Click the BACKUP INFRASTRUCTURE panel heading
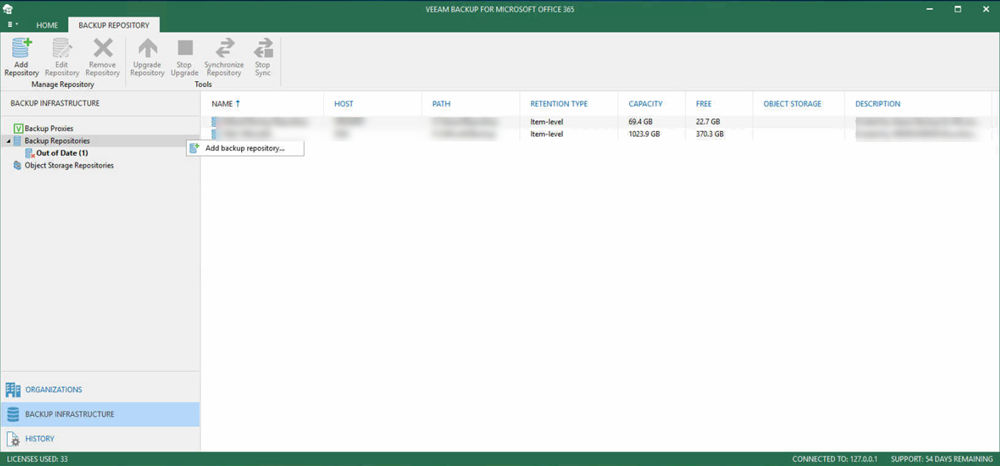 pos(55,103)
